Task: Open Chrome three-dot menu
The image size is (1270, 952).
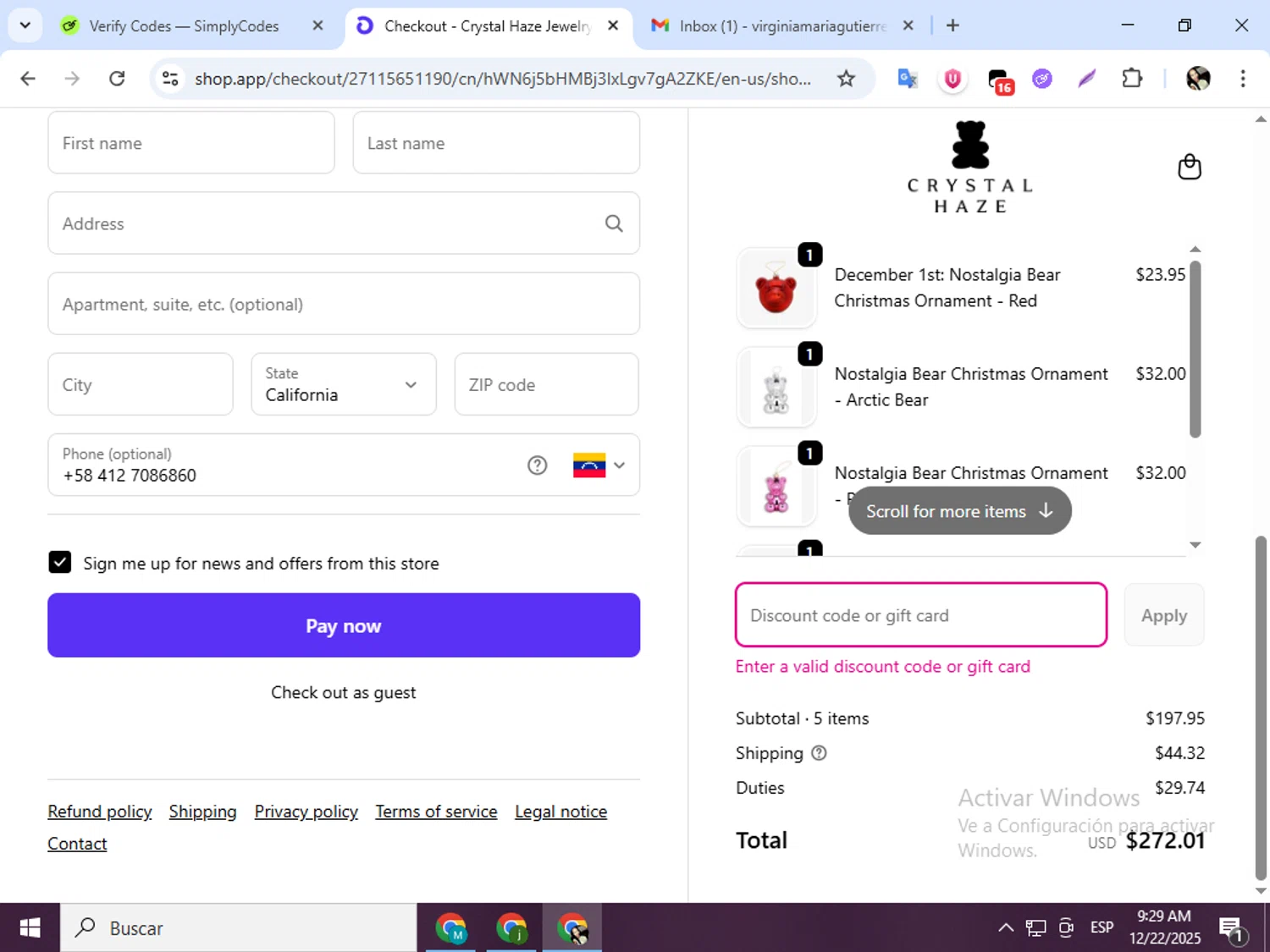Action: (1243, 79)
